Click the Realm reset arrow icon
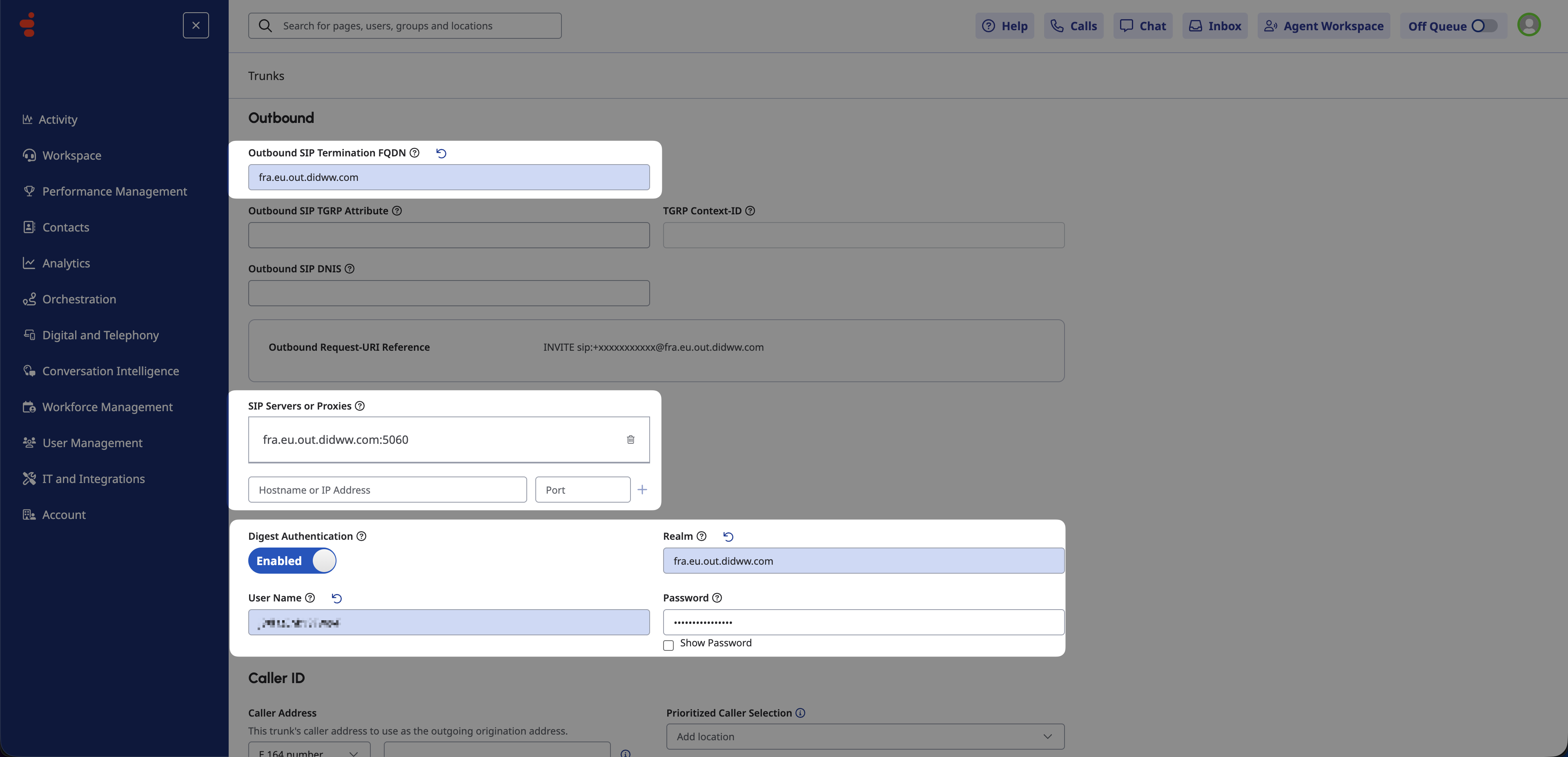Image resolution: width=1568 pixels, height=757 pixels. 728,537
